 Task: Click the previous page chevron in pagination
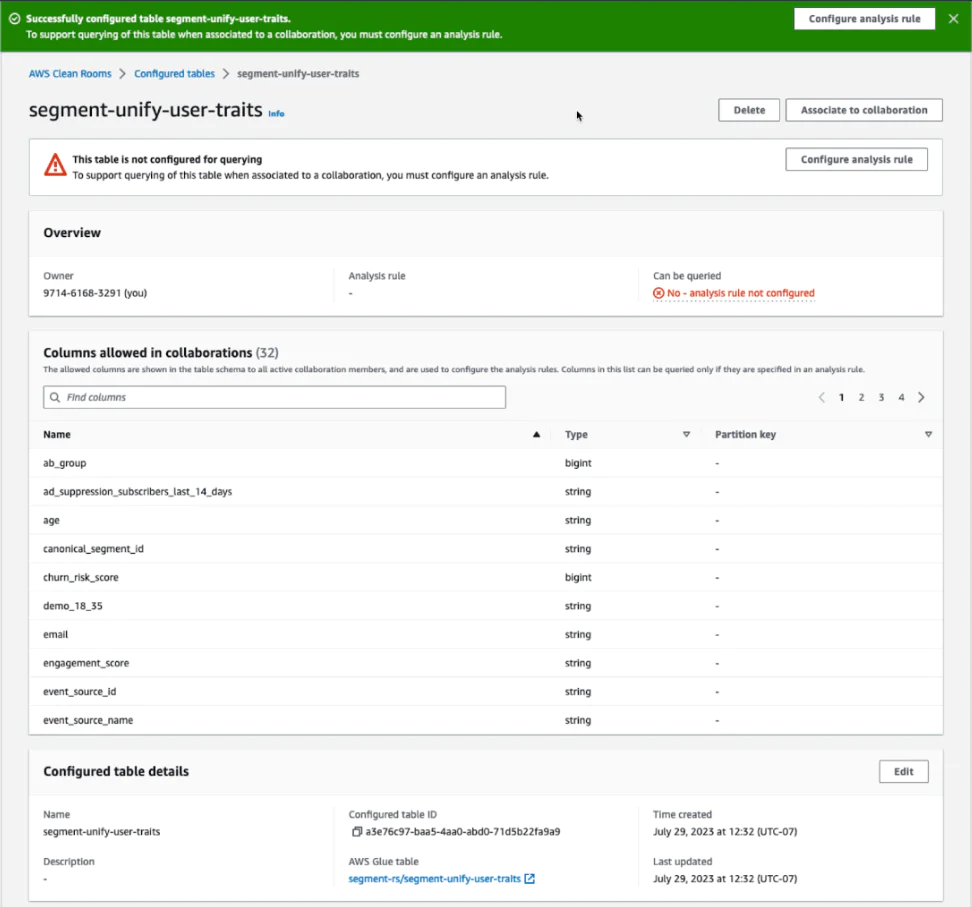pyautogui.click(x=823, y=397)
